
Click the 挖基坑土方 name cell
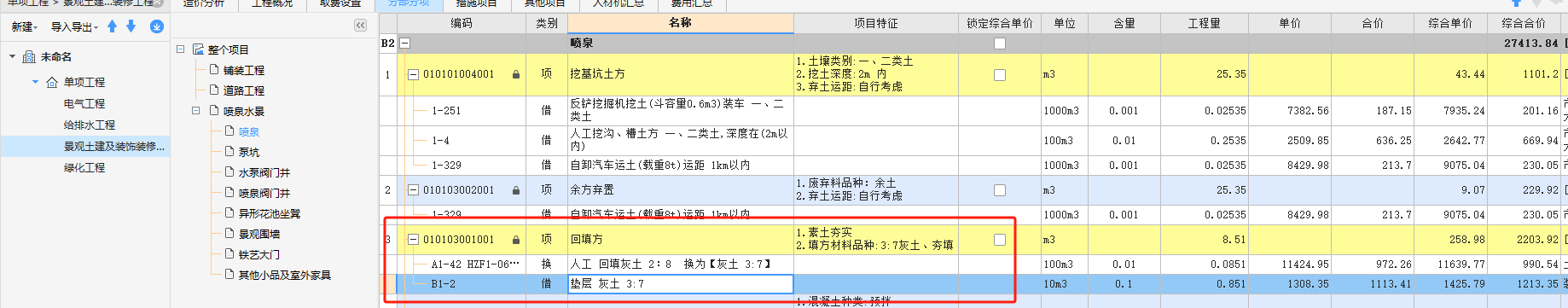click(x=681, y=75)
